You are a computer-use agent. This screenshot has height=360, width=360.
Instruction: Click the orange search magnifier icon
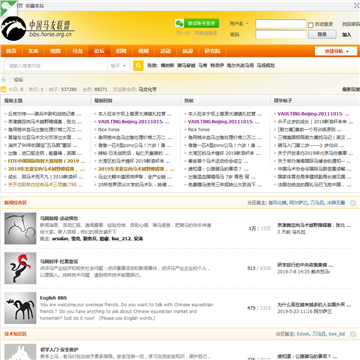pos(138,66)
